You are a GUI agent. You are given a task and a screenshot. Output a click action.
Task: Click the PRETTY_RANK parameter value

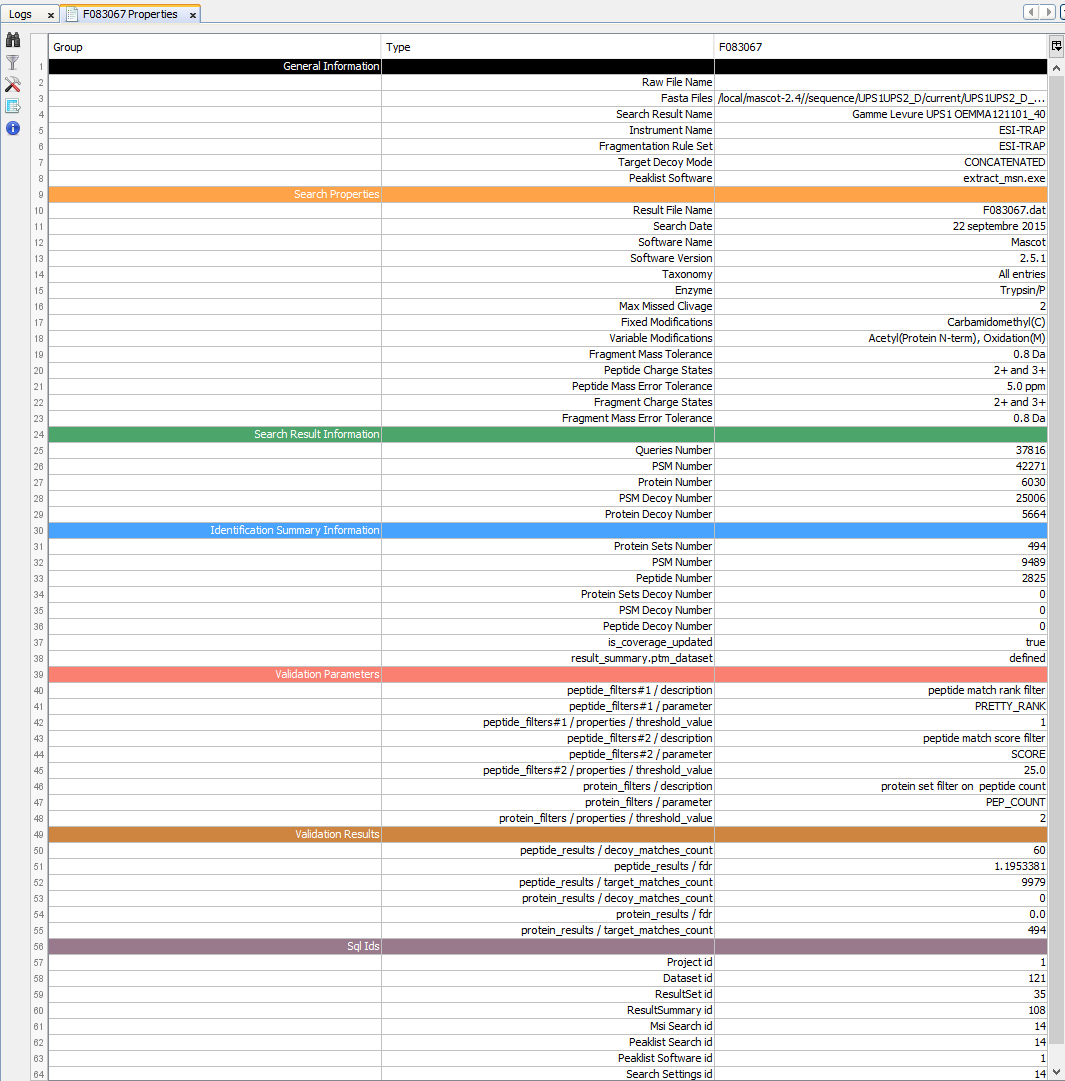click(881, 706)
